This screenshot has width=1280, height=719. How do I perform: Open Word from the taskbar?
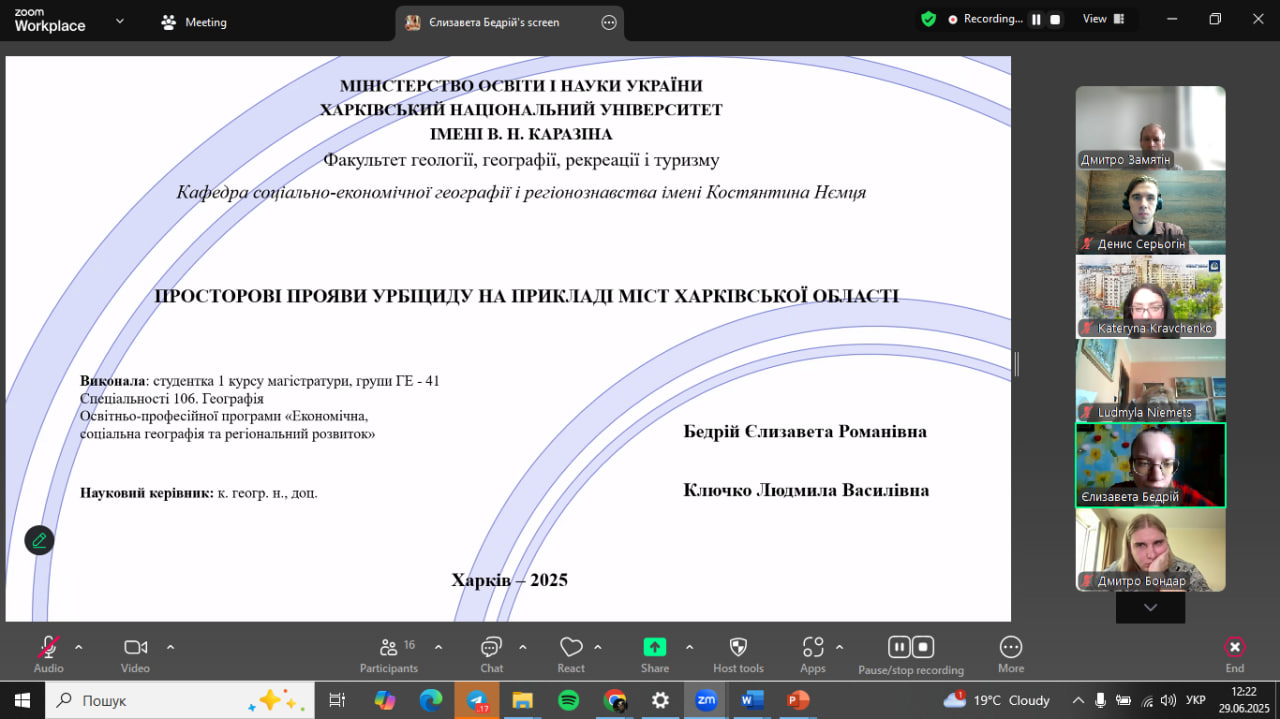coord(752,700)
